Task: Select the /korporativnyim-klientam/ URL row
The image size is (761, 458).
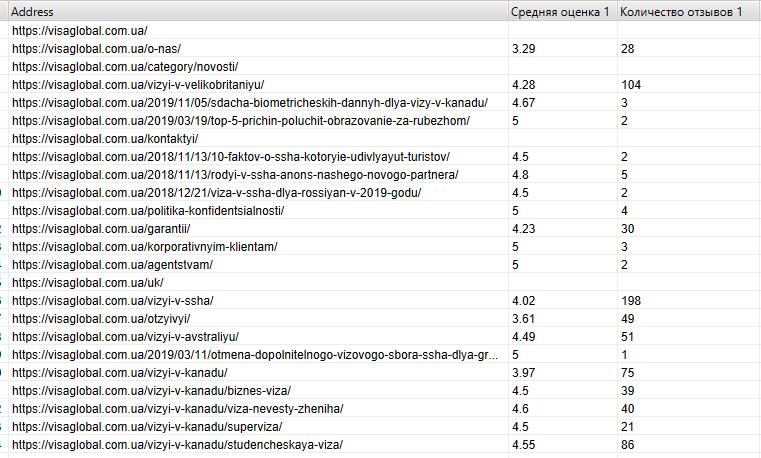Action: click(144, 247)
